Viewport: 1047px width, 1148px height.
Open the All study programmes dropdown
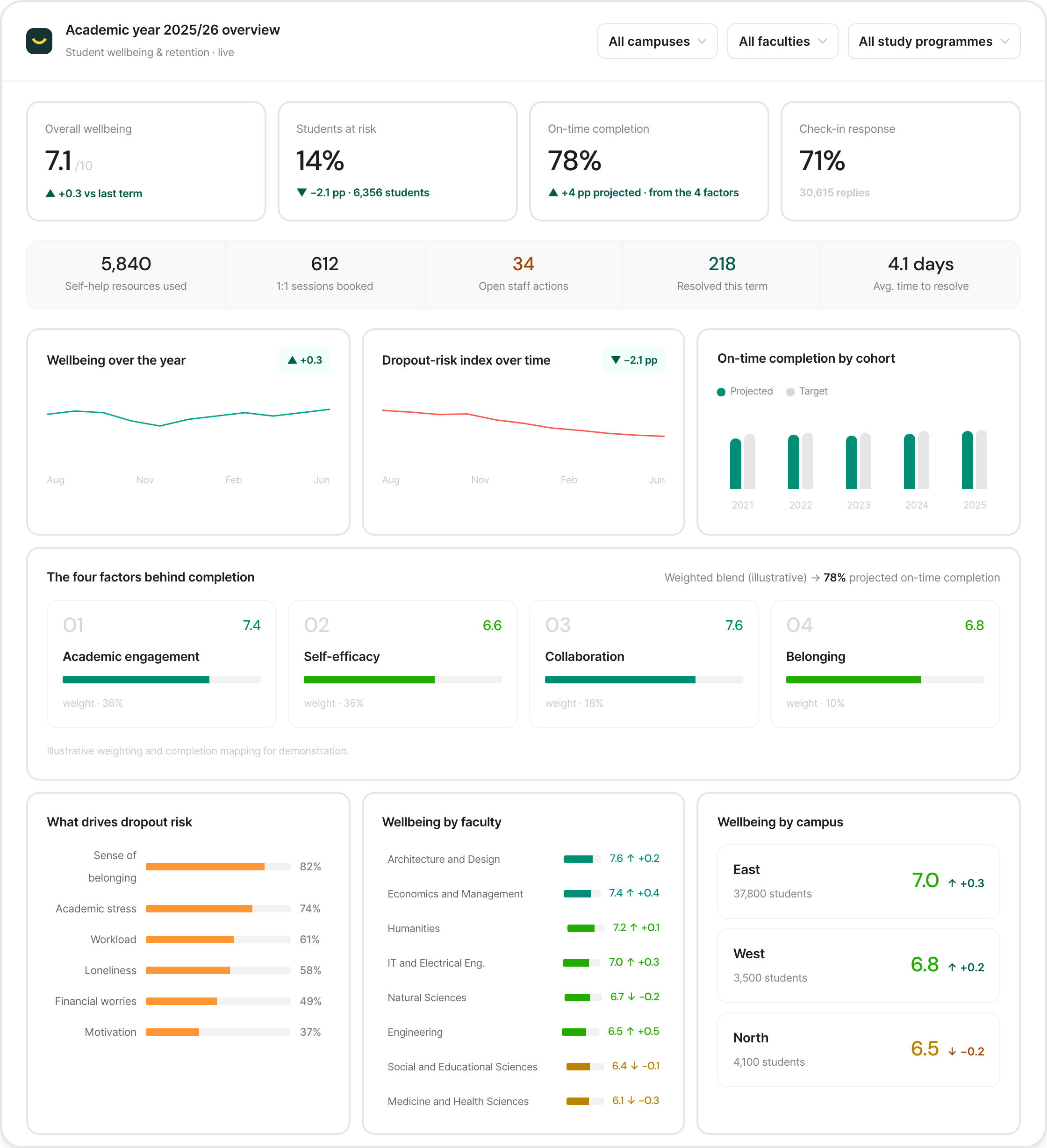click(934, 41)
